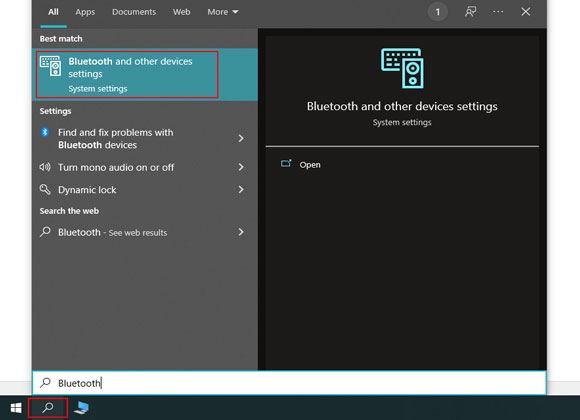Select Bluetooth - See web results
580x420 pixels.
145,232
